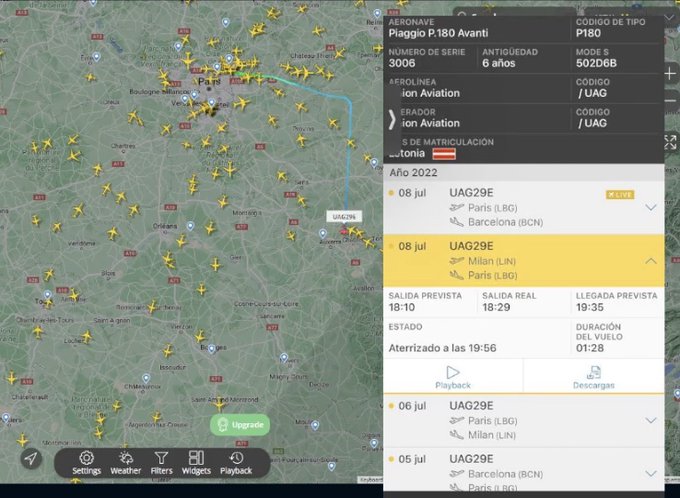Open Settings in the bottom map toolbar
Image resolution: width=680 pixels, height=498 pixels.
coord(86,463)
